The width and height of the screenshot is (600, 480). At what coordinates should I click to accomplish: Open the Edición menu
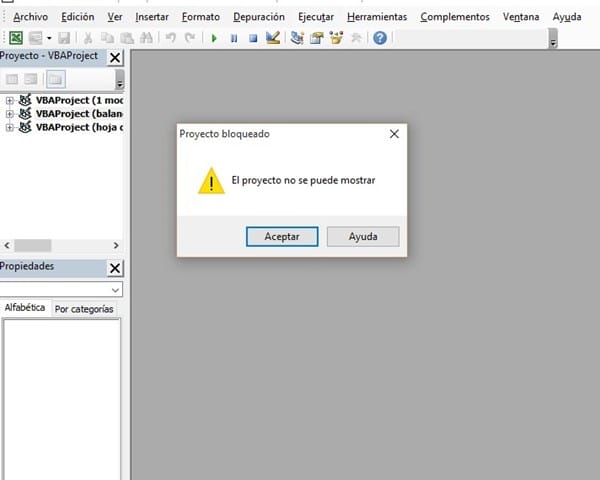coord(78,17)
